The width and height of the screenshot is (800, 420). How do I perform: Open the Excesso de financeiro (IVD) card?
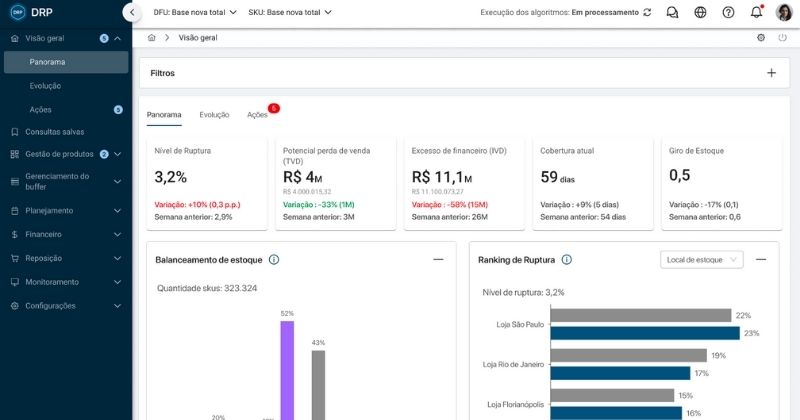tap(464, 184)
